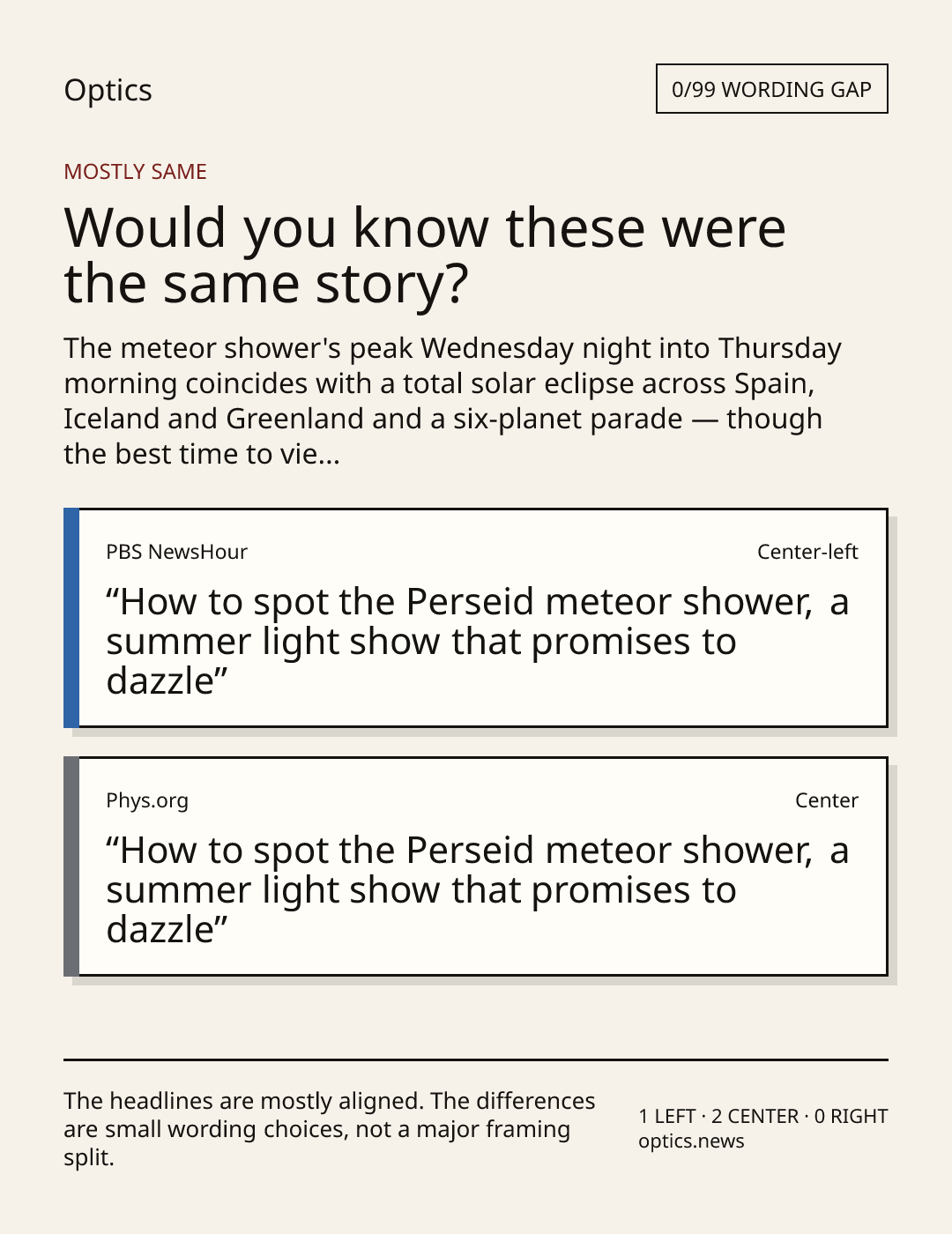Click the Center-left bias label
This screenshot has width=952, height=1234.
point(807,552)
